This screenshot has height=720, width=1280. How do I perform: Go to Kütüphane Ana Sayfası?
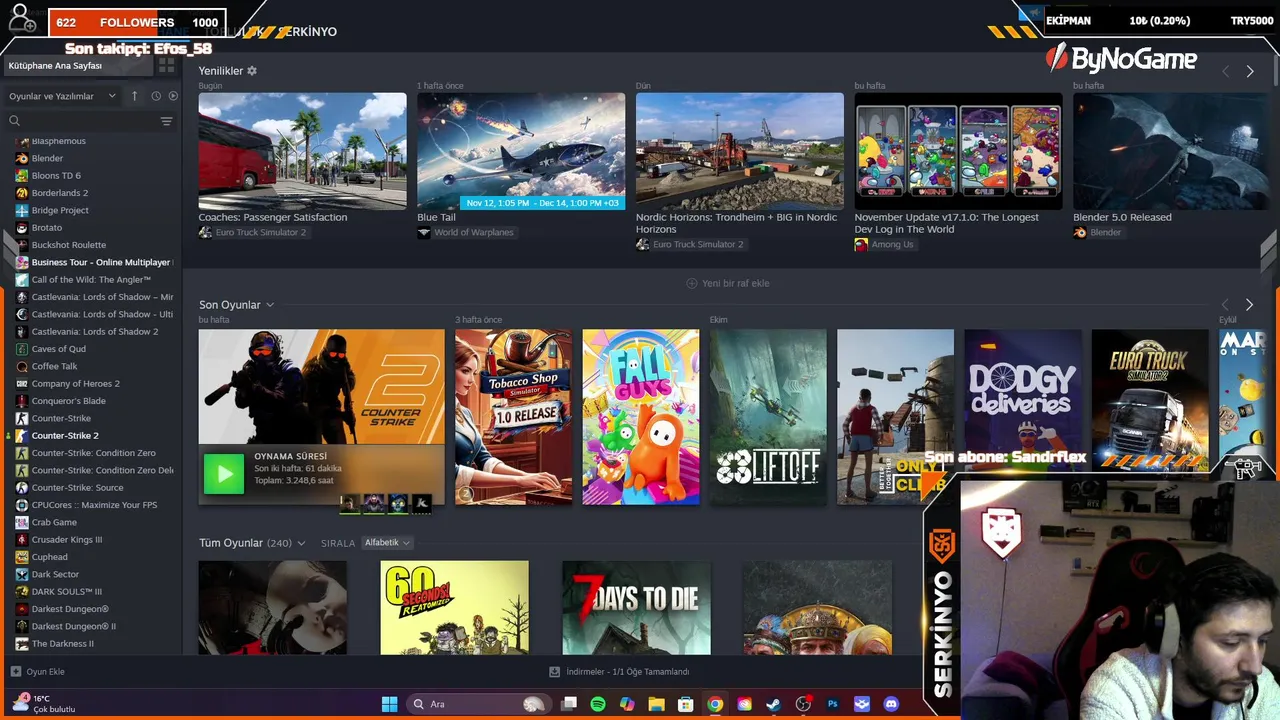(x=78, y=65)
